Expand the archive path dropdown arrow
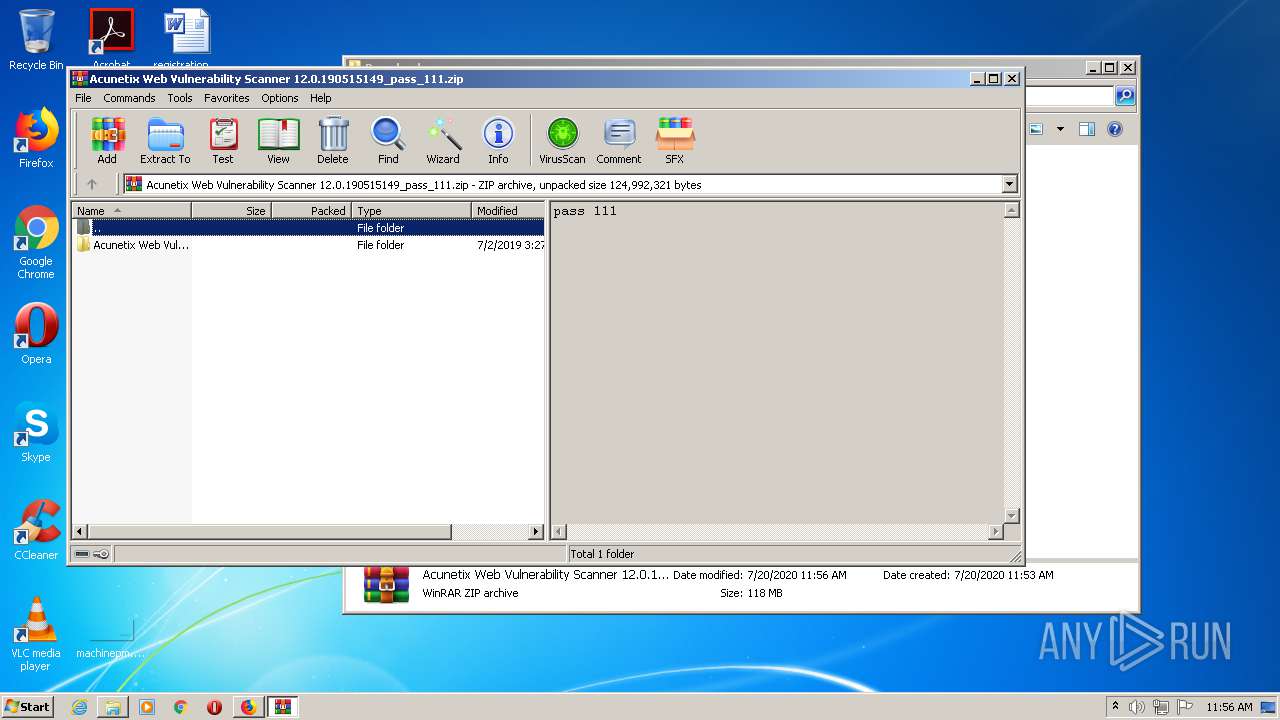The width and height of the screenshot is (1280, 720). pyautogui.click(x=1009, y=184)
